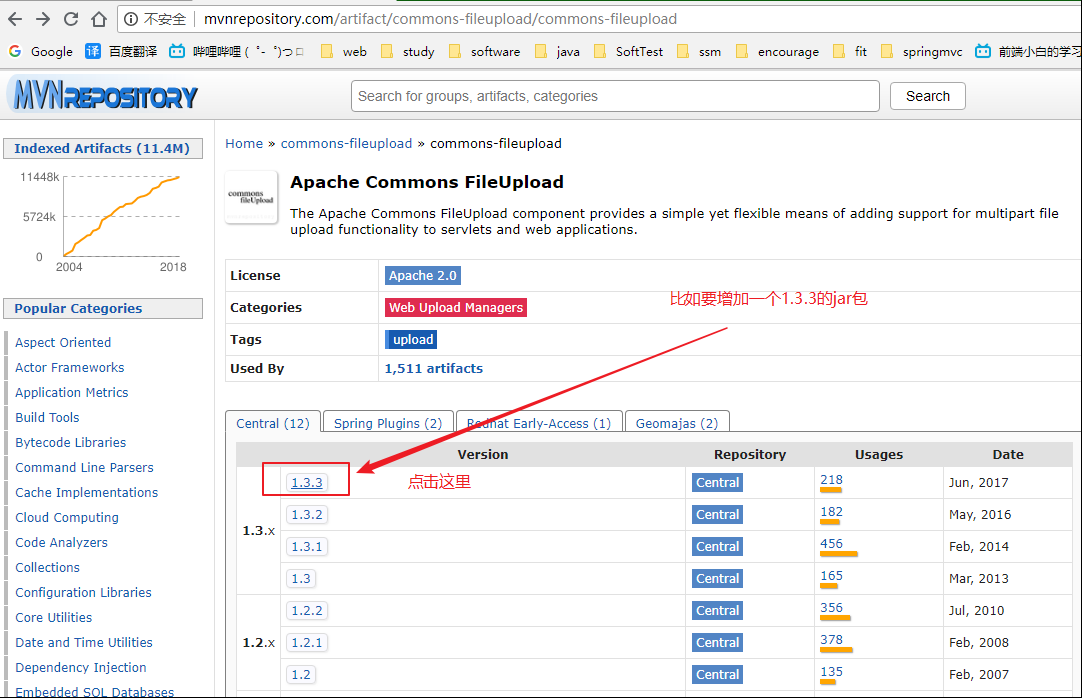Follow the Home breadcrumb link
Image resolution: width=1082 pixels, height=698 pixels.
(244, 143)
